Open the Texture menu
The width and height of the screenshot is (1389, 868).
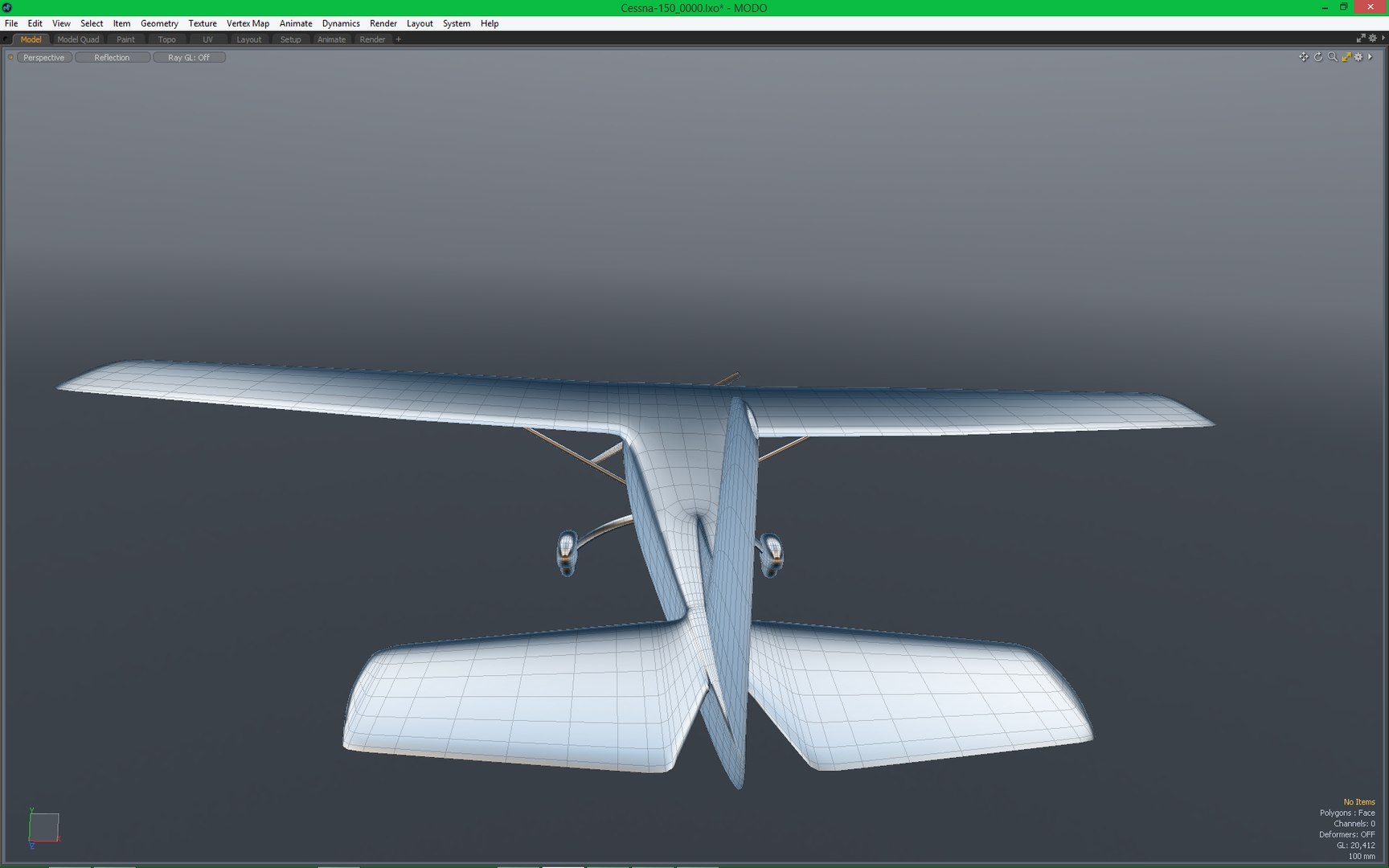point(203,23)
